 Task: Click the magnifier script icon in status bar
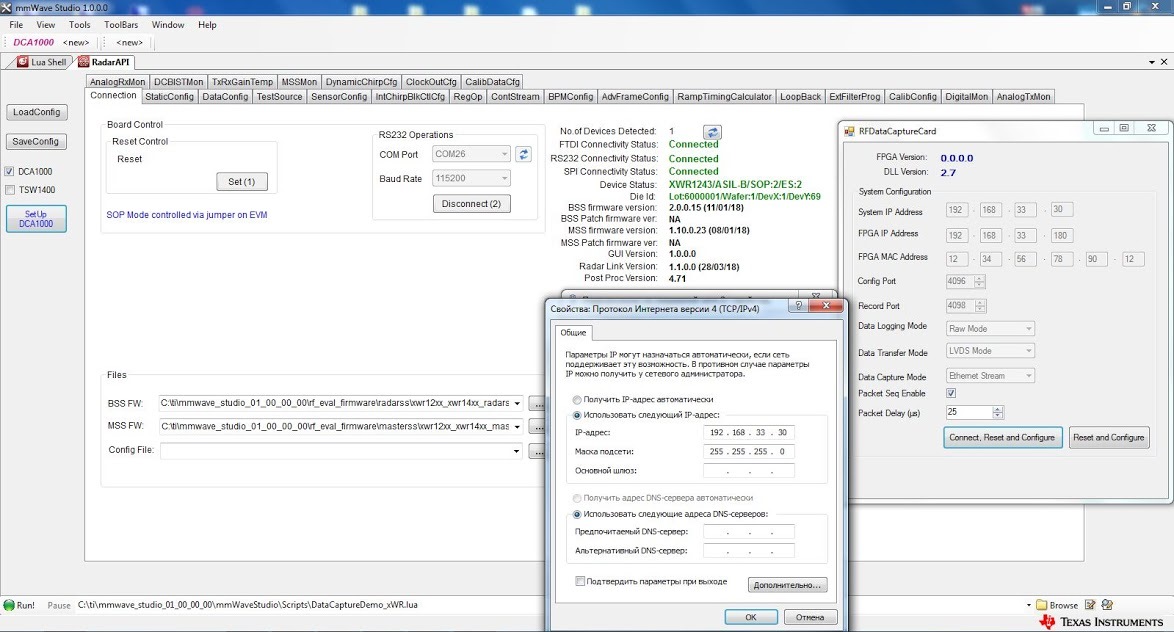point(1107,605)
